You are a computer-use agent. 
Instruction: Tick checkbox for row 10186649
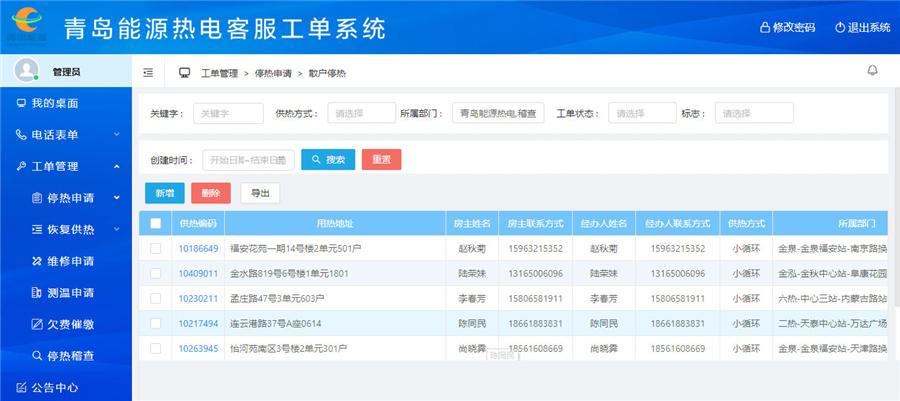pyautogui.click(x=155, y=248)
